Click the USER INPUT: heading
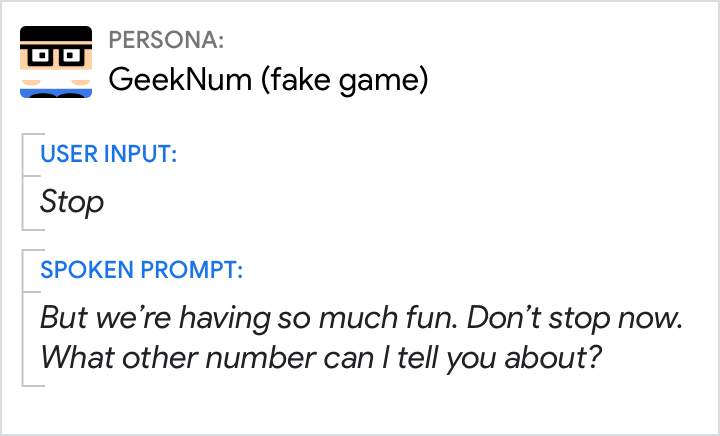Viewport: 720px width, 436px height. [108, 154]
